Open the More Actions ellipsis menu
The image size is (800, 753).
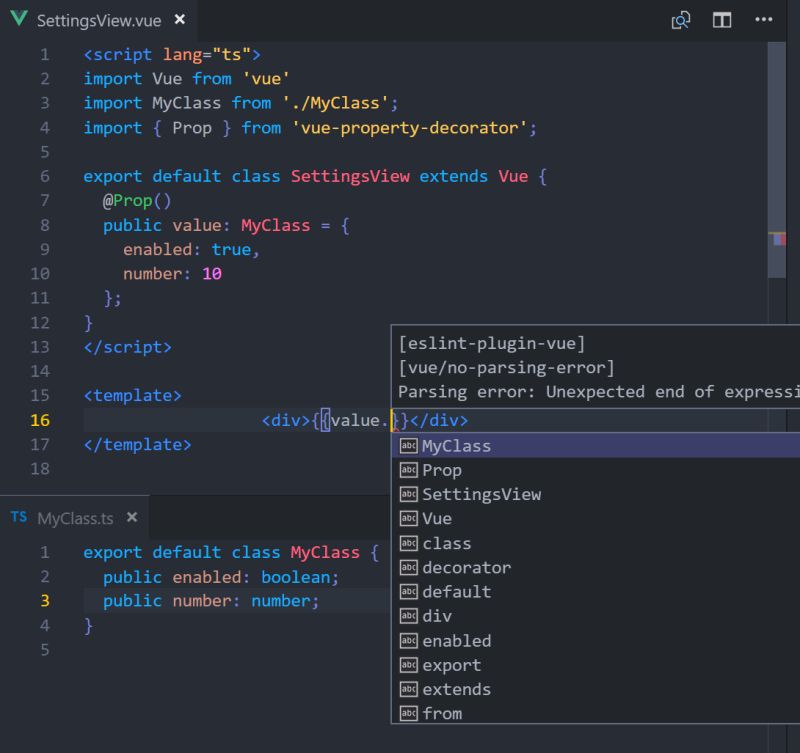(x=763, y=20)
